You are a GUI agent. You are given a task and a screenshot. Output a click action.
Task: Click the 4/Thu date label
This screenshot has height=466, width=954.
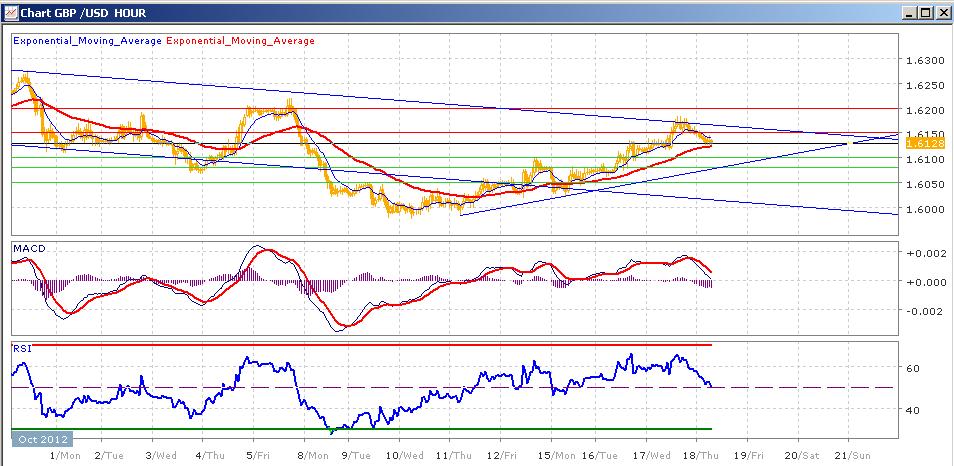pyautogui.click(x=209, y=454)
